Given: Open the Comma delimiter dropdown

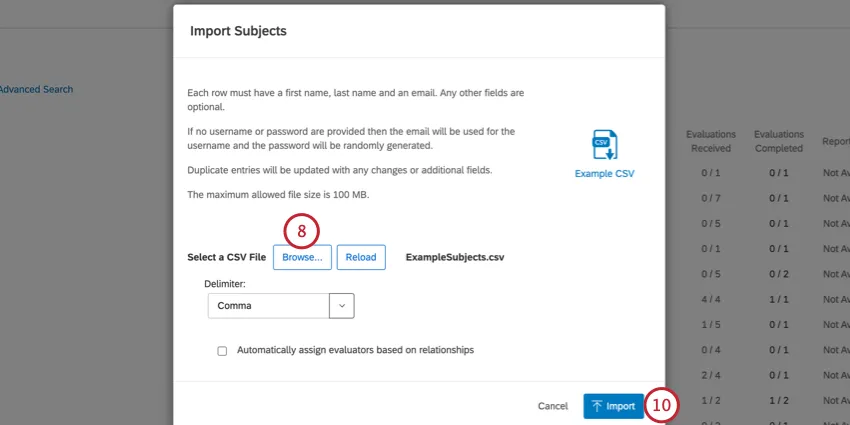Looking at the screenshot, I should (268, 306).
